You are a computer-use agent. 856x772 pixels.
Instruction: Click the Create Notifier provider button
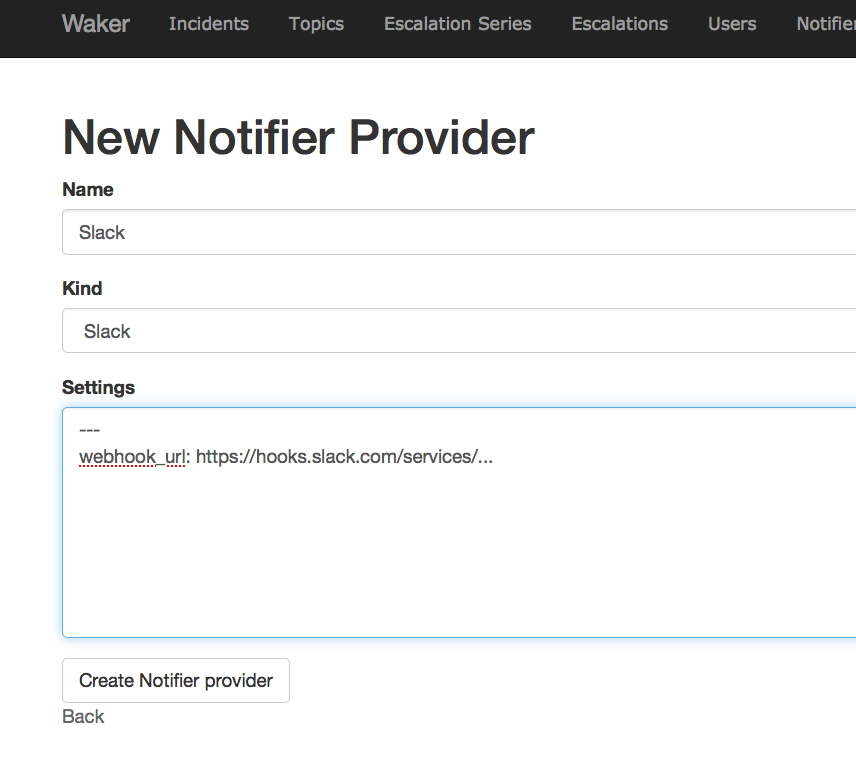tap(176, 680)
